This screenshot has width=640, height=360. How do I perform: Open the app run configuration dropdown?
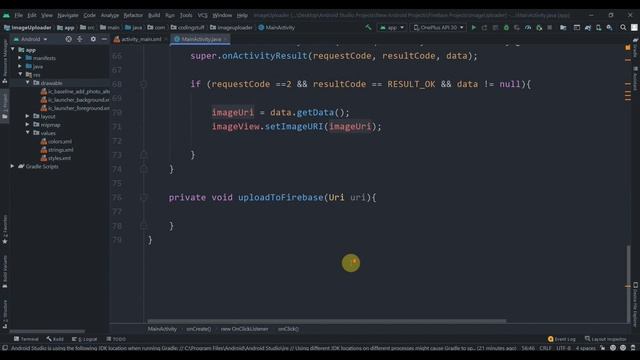(x=392, y=27)
